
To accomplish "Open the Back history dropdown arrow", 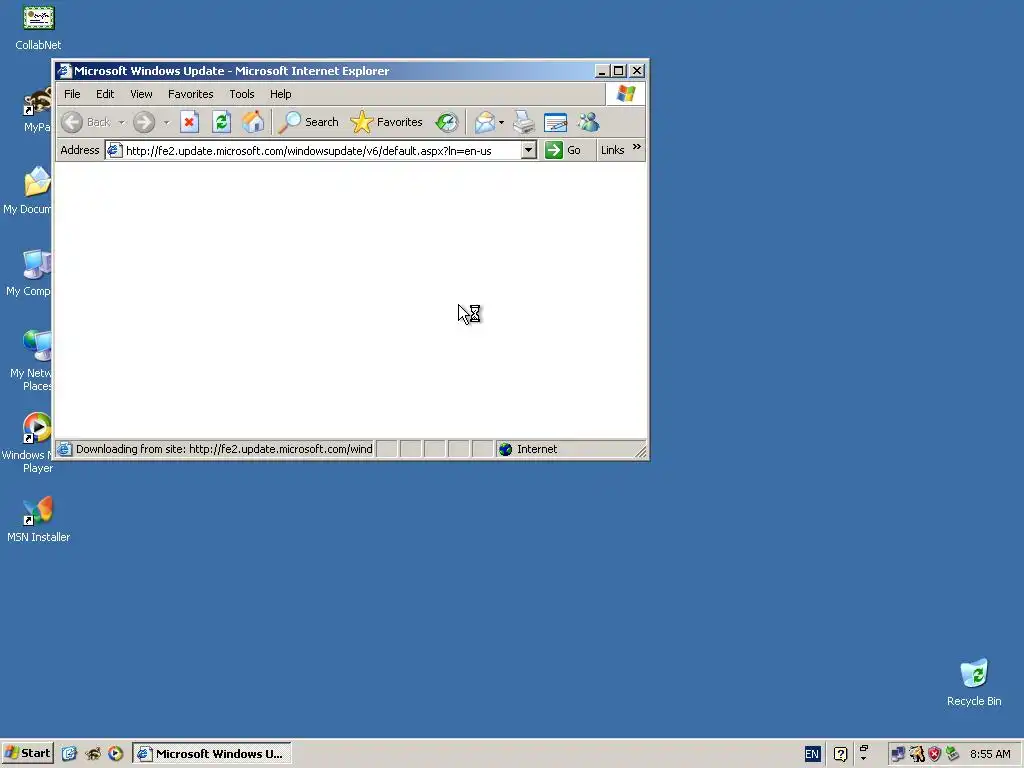I will tap(121, 122).
